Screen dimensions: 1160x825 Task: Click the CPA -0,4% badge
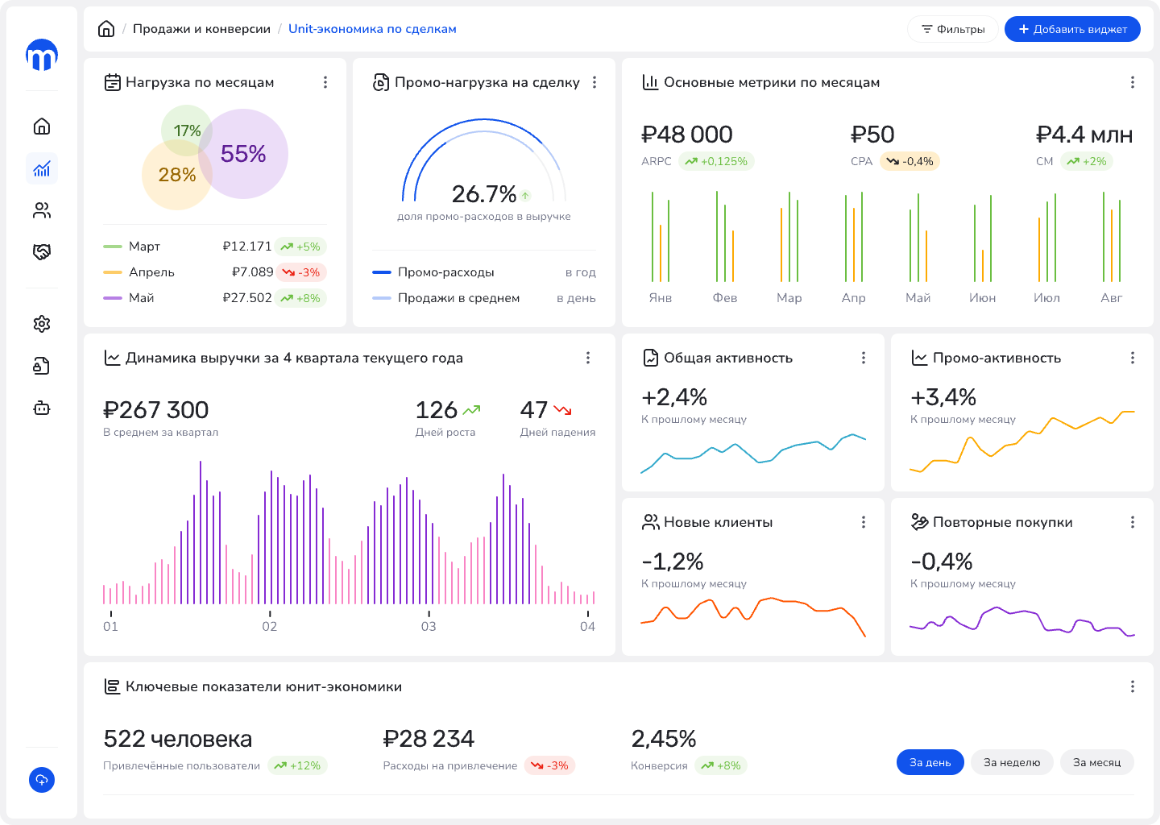(x=910, y=161)
